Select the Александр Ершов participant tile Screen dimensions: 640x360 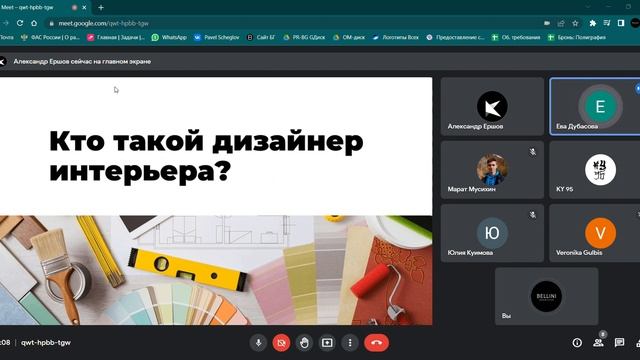[492, 107]
